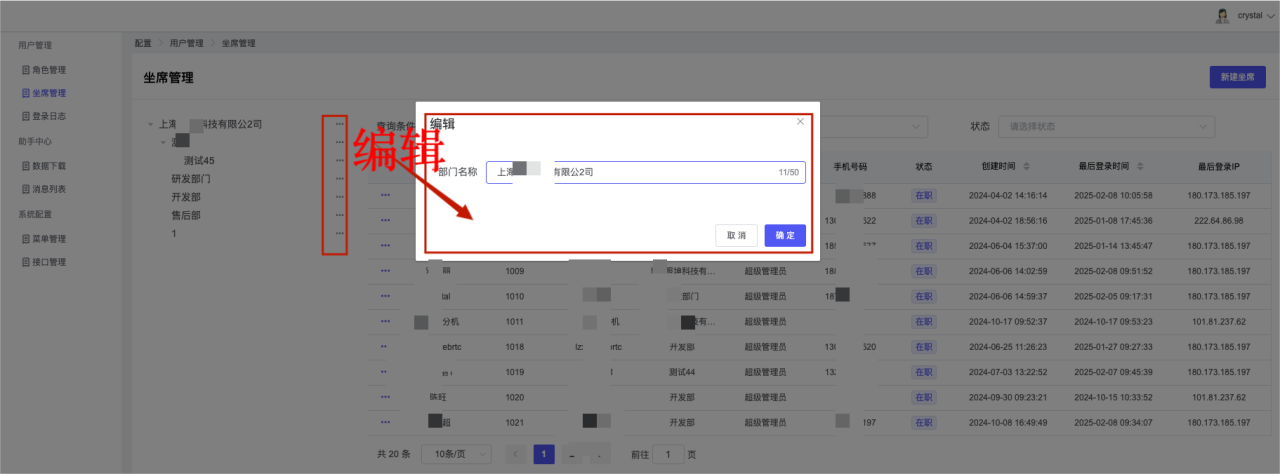Screen dimensions: 1280x474
Task: Sort by 创建时间 column
Action: (x=1025, y=166)
